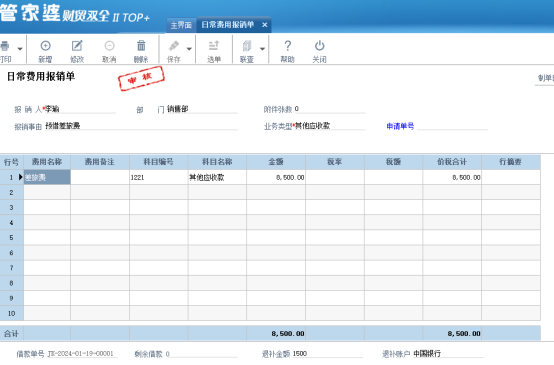The height and width of the screenshot is (365, 554).
Task: Click the 行摘要 column header
Action: [511, 162]
